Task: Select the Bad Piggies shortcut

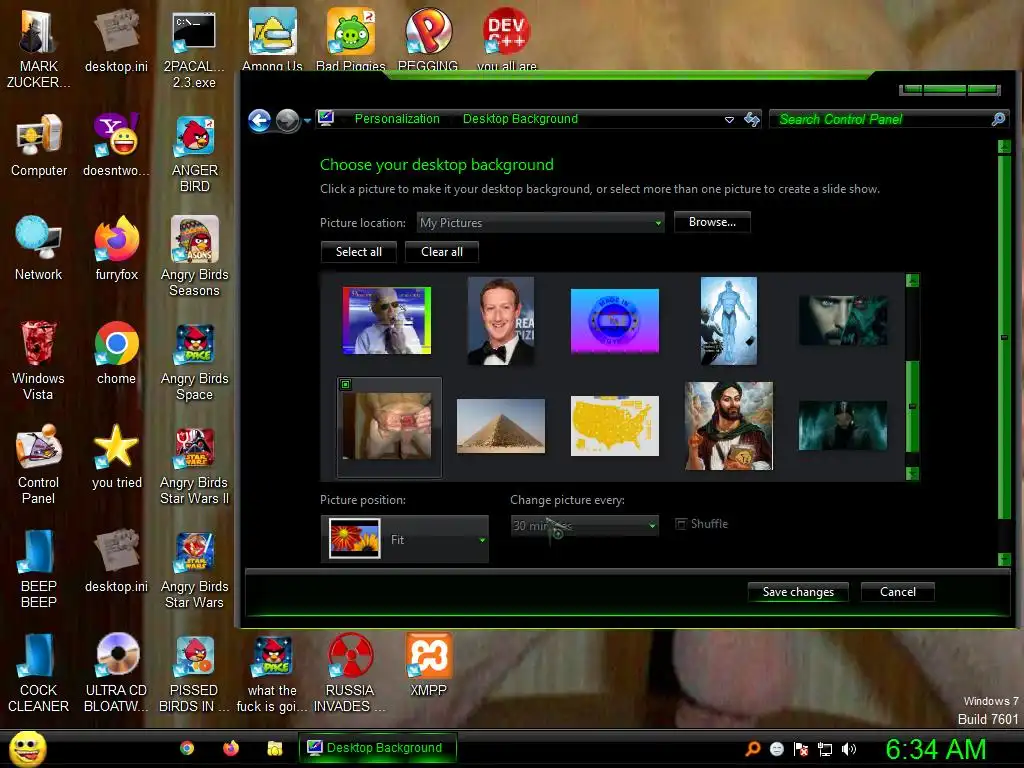Action: coord(351,39)
